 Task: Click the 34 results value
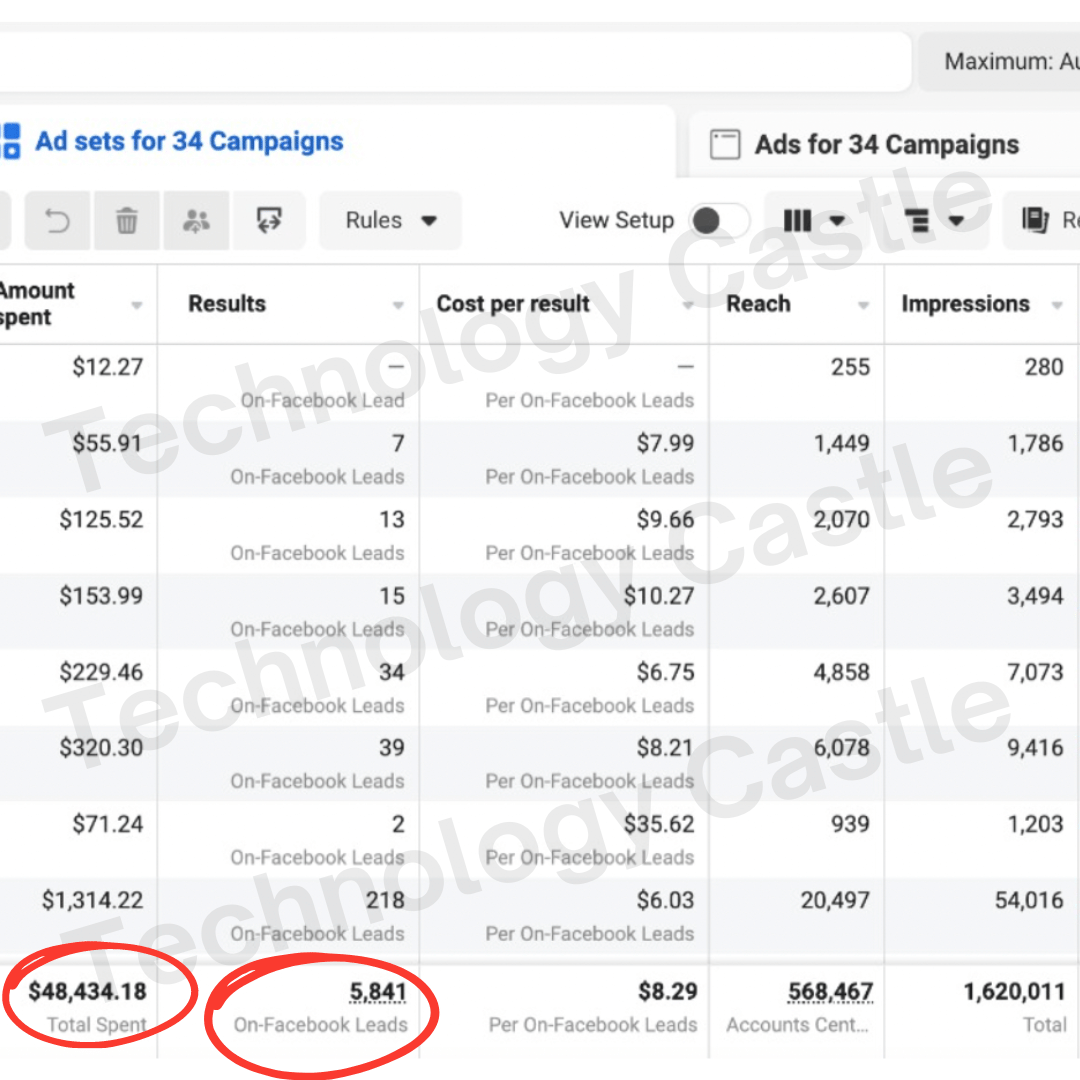(x=391, y=672)
